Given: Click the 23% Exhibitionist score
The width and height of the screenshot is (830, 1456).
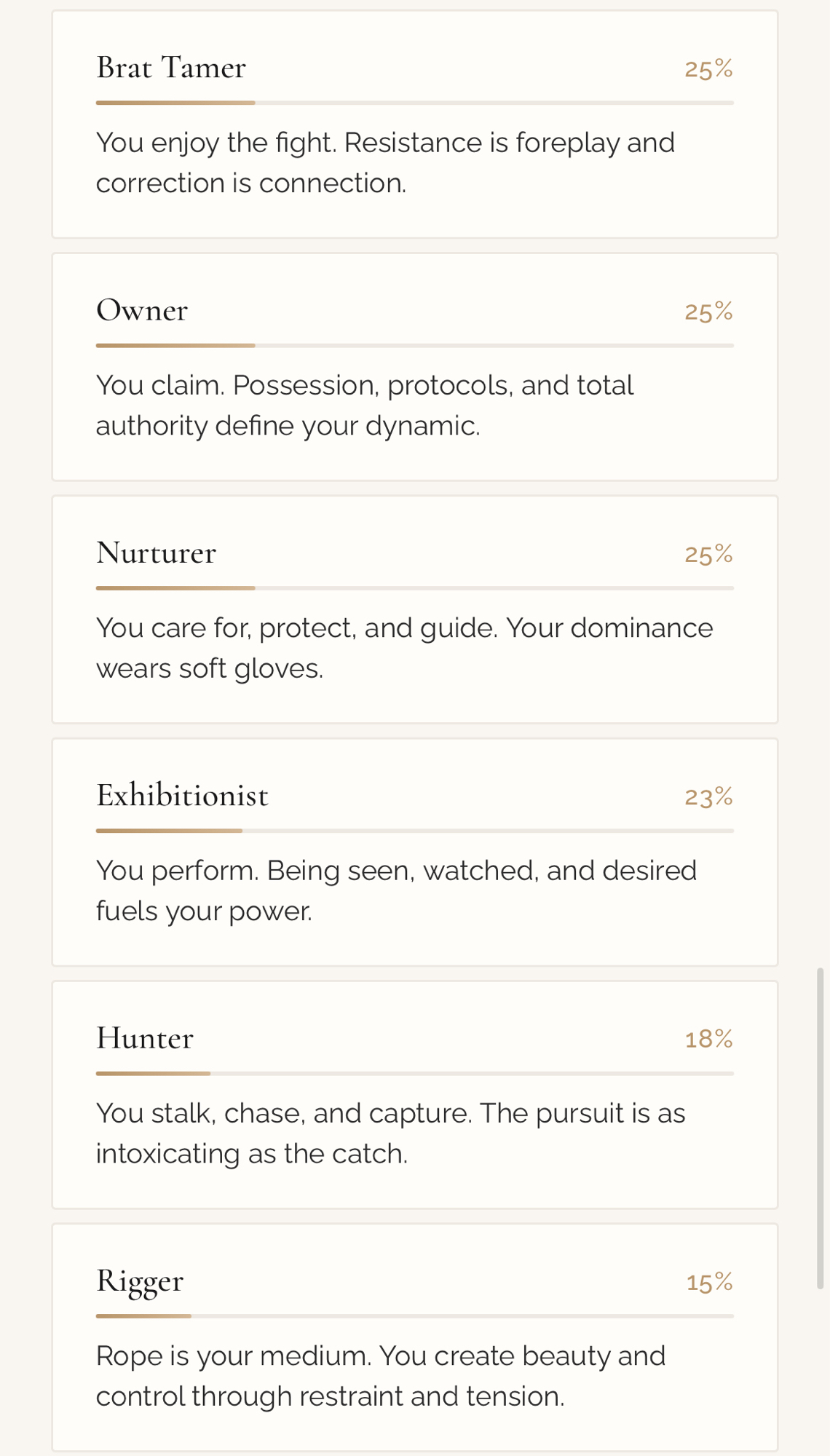Looking at the screenshot, I should point(708,796).
